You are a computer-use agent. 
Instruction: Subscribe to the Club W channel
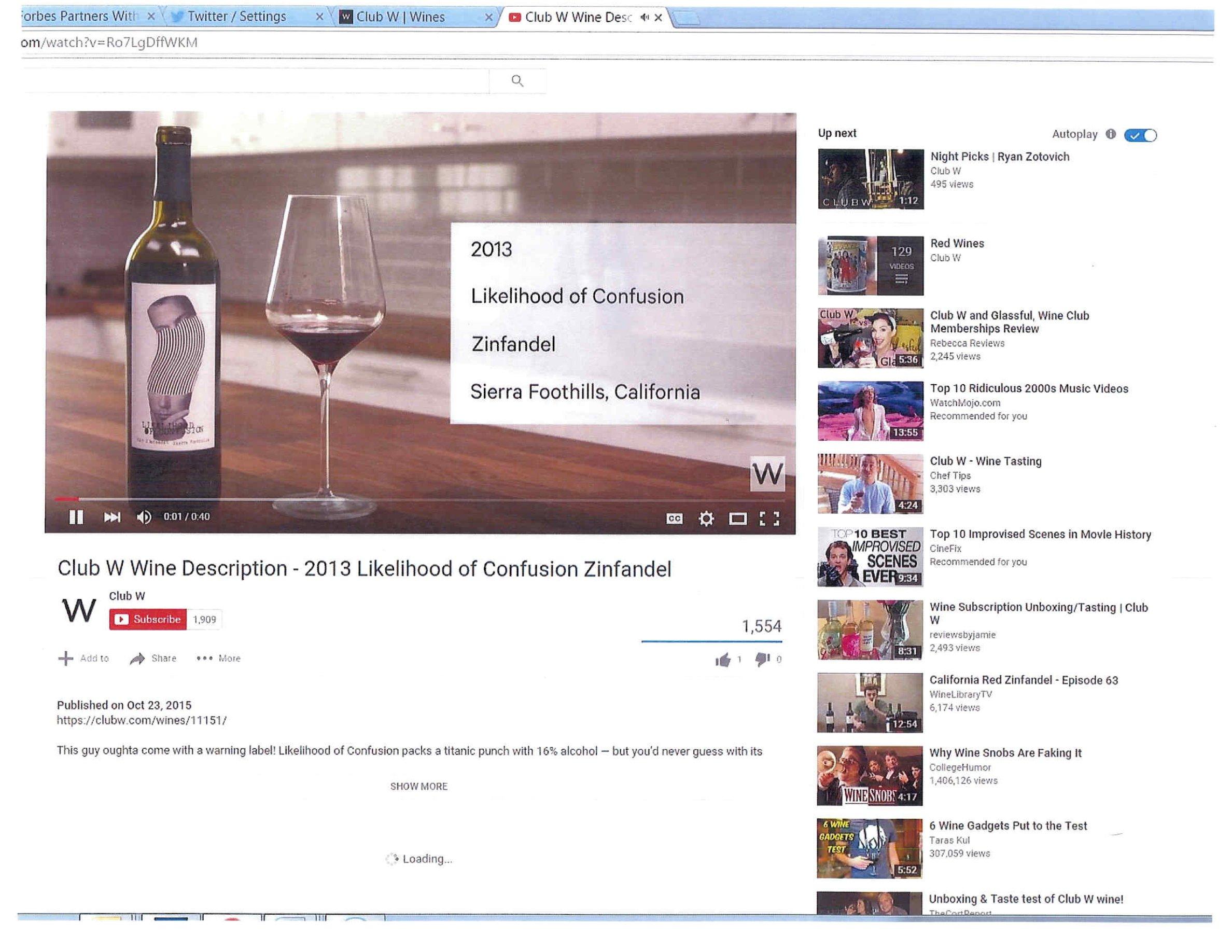(148, 619)
